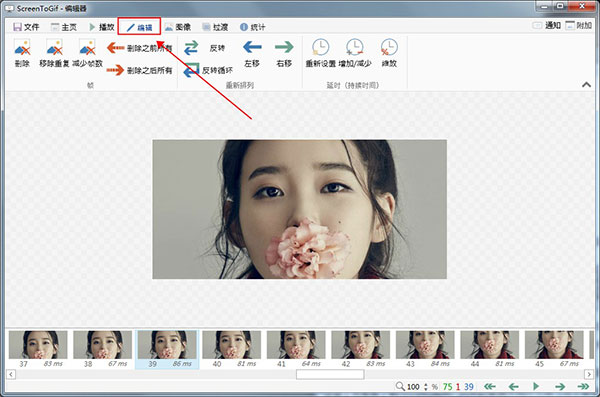Go to the previous frame
The image size is (600, 397).
click(x=514, y=387)
